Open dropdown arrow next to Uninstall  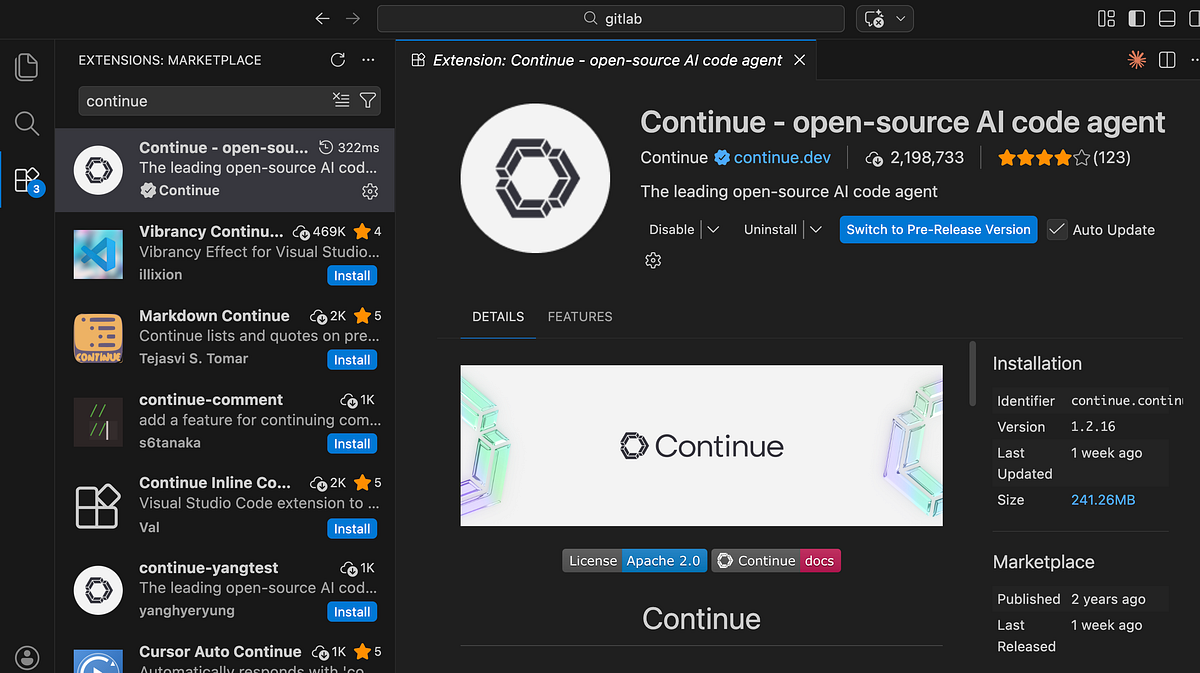815,229
